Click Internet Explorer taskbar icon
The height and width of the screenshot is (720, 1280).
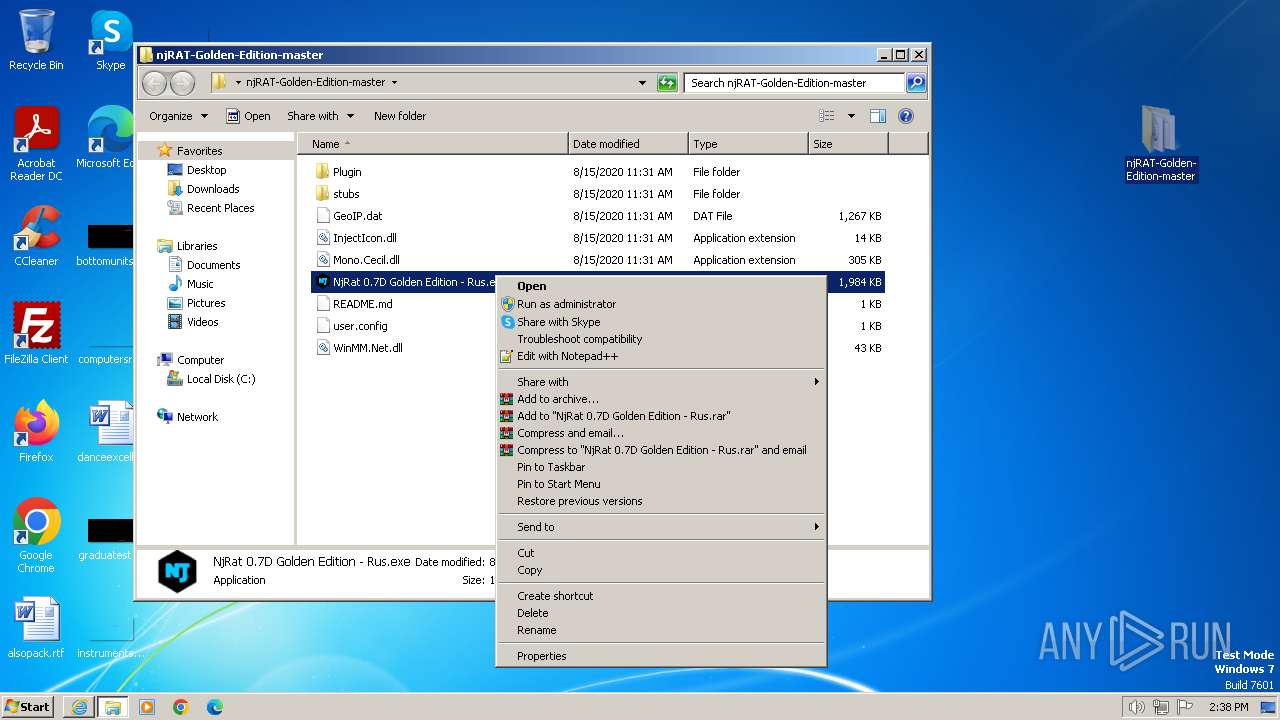(79, 707)
